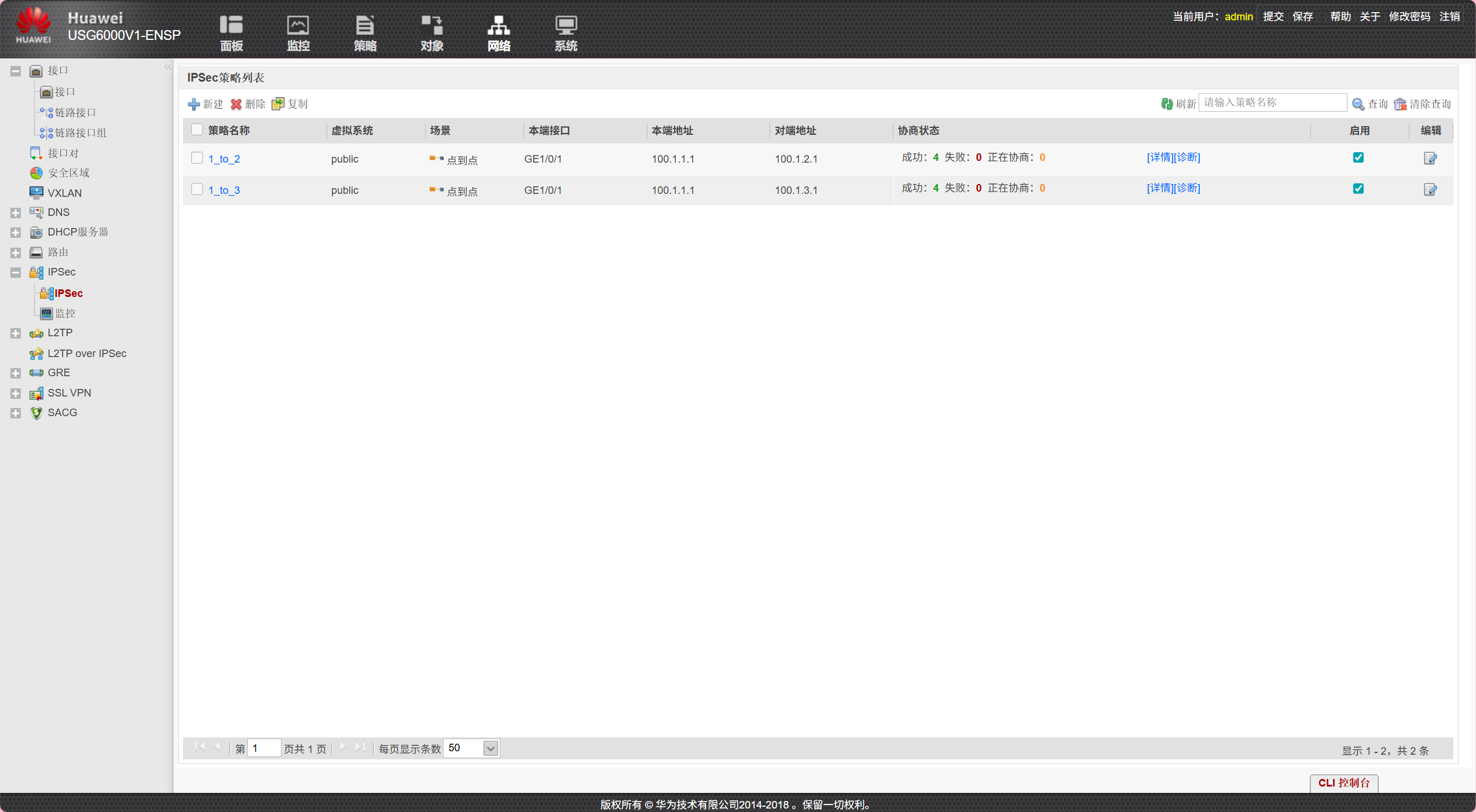Click the edit icon for policy 1_to_2

(1430, 158)
